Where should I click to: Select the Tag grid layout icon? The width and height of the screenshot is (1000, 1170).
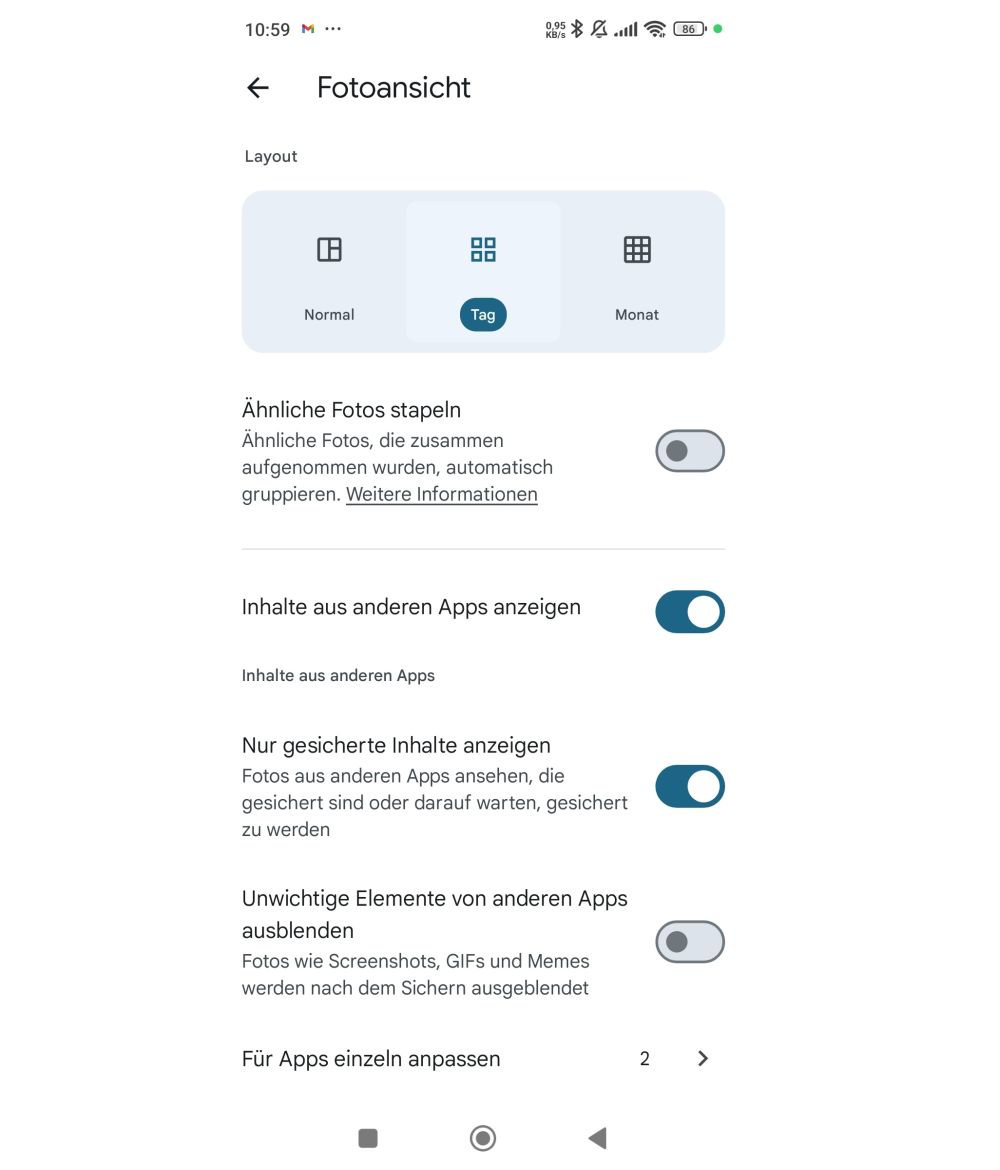click(483, 249)
